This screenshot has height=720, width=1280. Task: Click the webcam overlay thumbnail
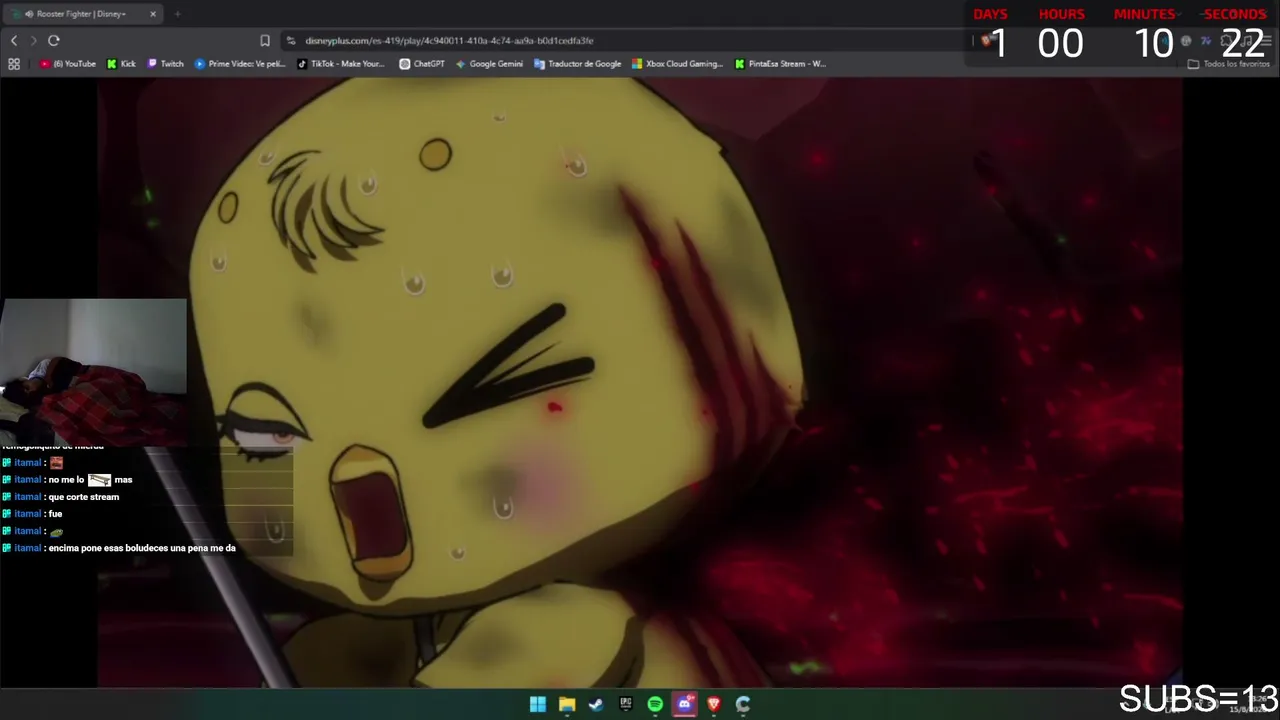(93, 371)
